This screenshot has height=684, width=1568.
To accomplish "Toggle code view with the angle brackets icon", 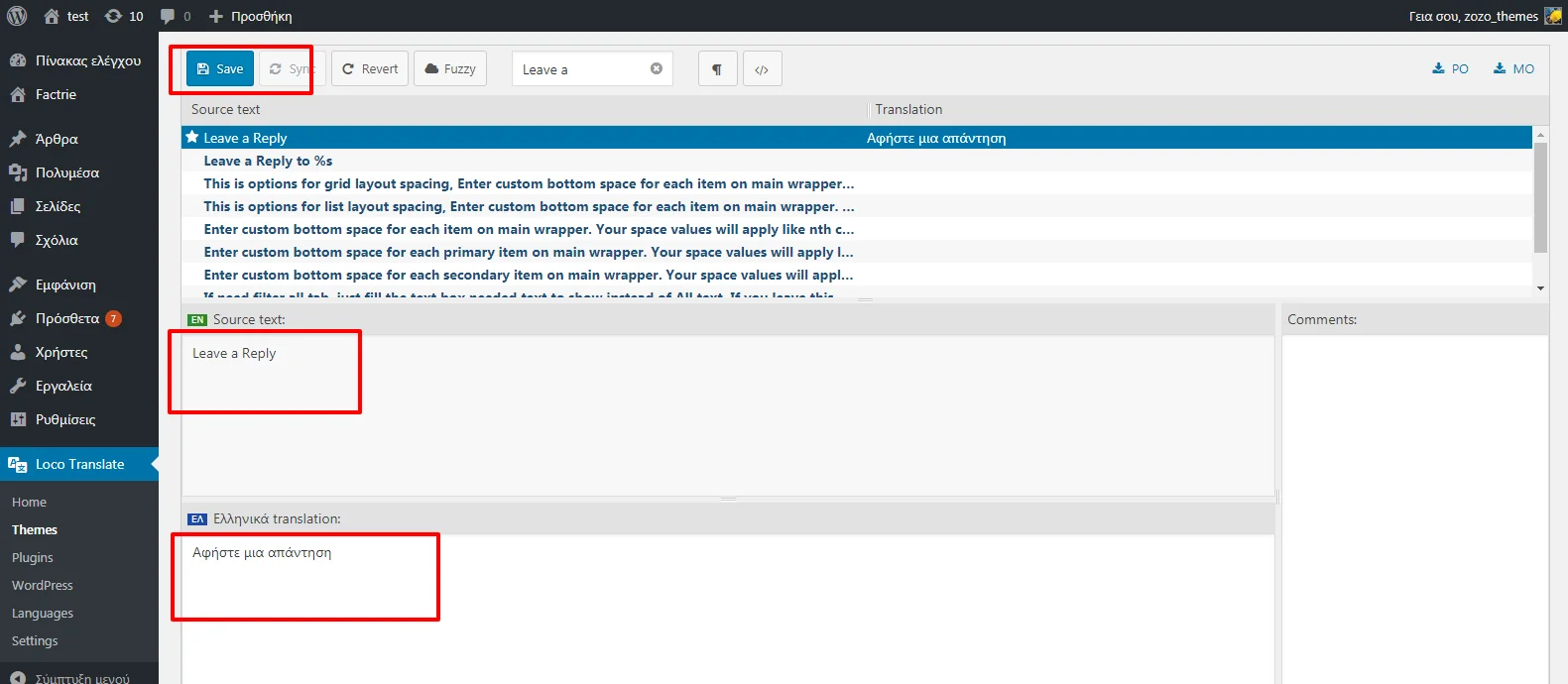I will [762, 69].
